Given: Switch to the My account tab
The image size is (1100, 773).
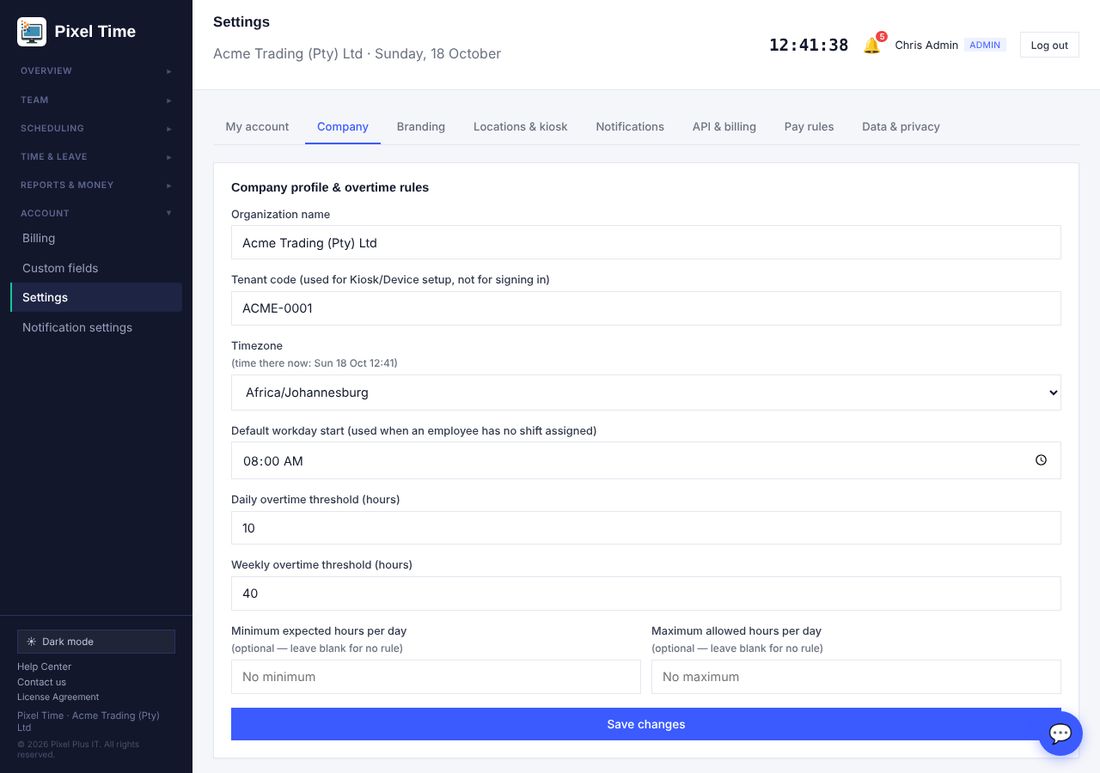Looking at the screenshot, I should [257, 127].
